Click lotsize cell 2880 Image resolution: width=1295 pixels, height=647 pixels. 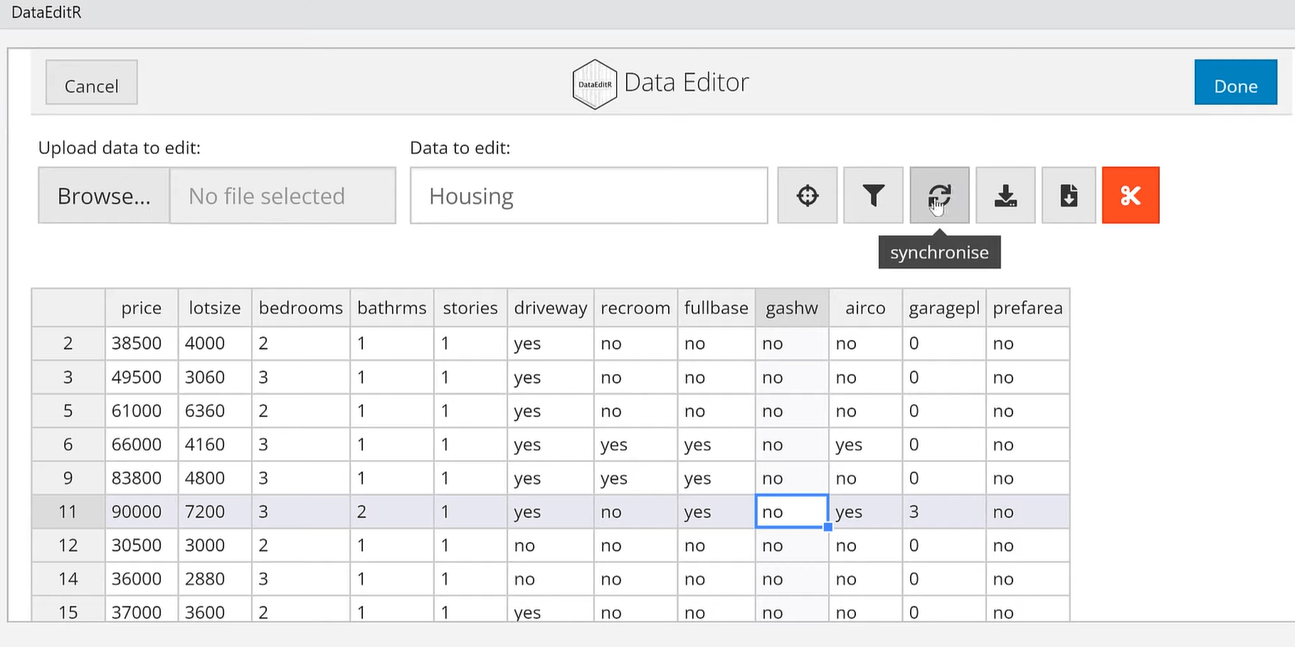click(x=214, y=579)
